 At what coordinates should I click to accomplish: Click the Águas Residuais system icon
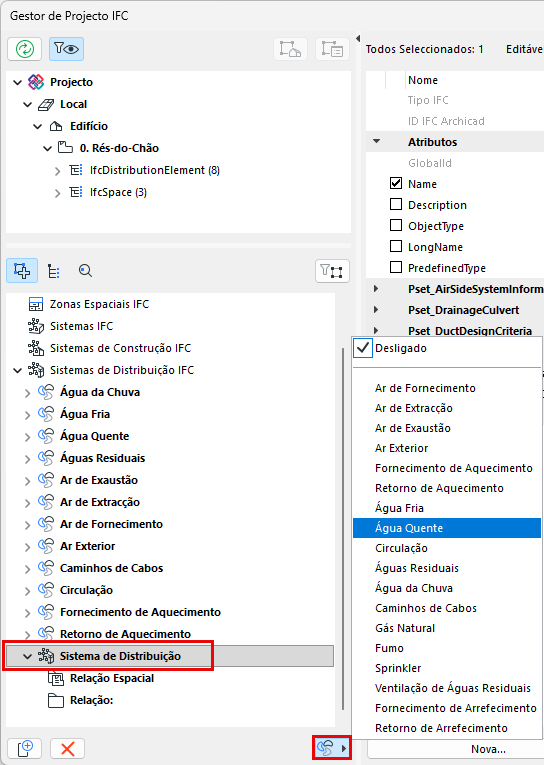[46, 458]
